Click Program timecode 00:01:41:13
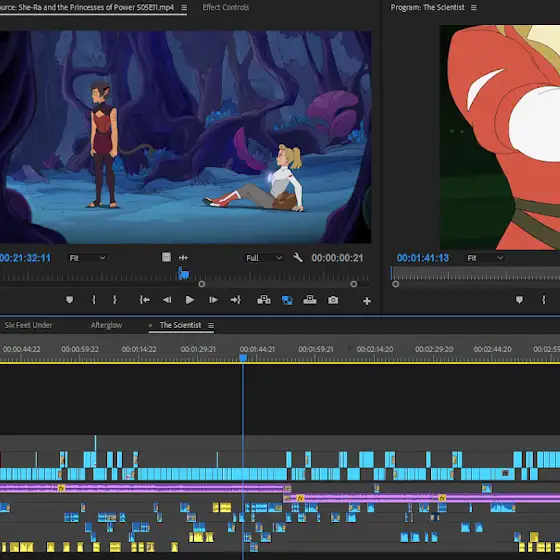Viewport: 560px width, 560px height. pos(422,258)
